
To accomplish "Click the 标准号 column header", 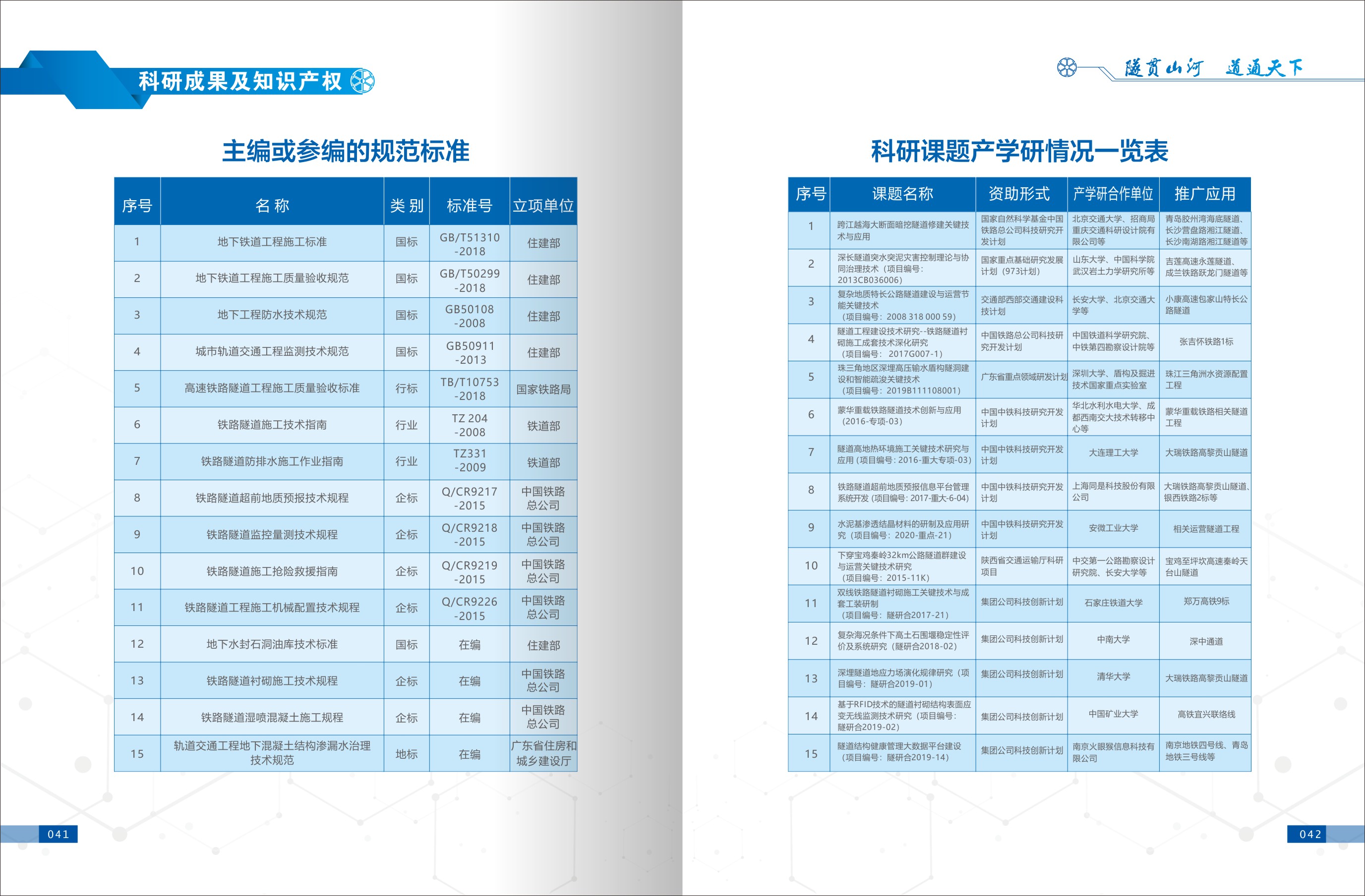I will coord(469,205).
